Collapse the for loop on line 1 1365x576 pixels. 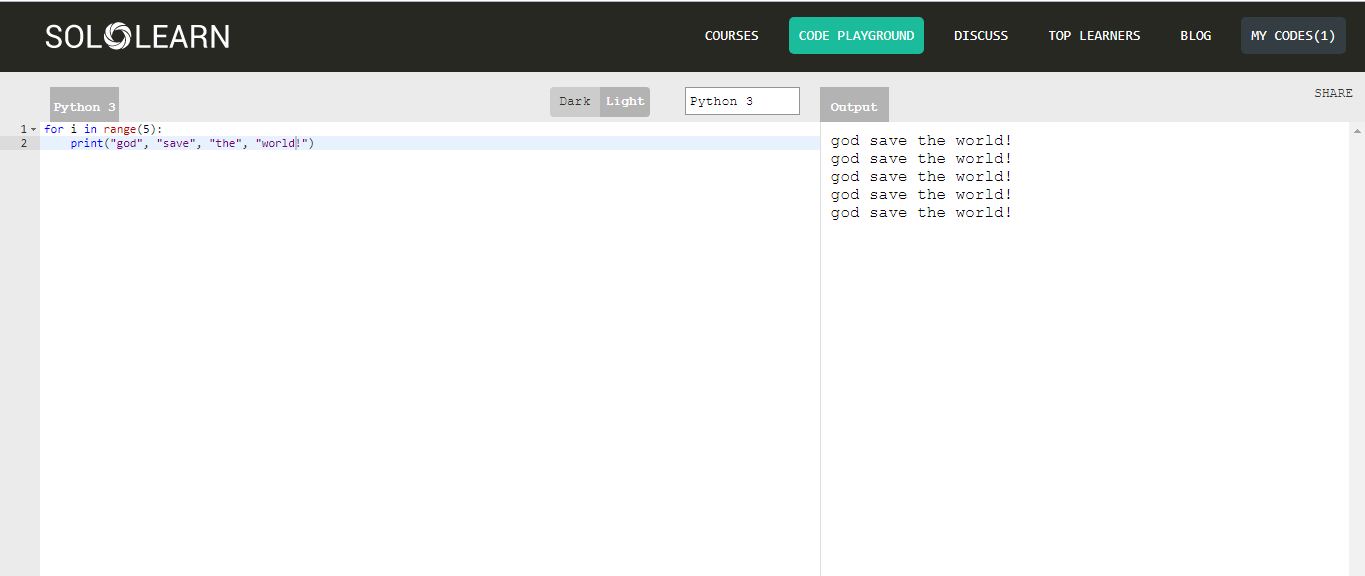click(x=34, y=128)
